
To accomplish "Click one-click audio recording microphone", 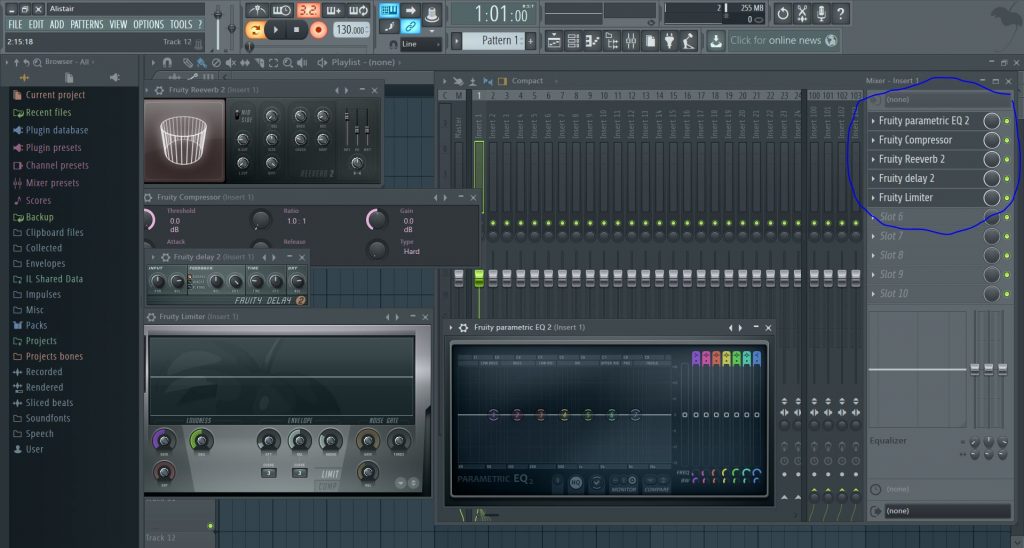I will click(x=822, y=12).
